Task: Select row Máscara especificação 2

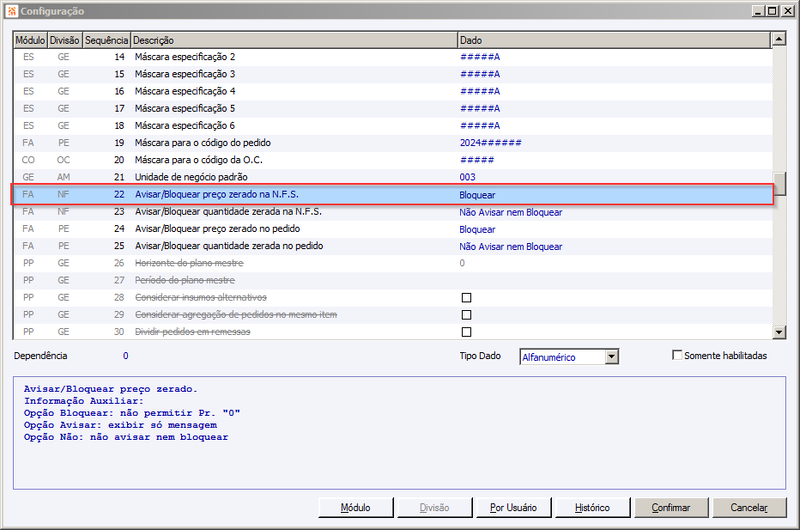Action: (x=392, y=57)
